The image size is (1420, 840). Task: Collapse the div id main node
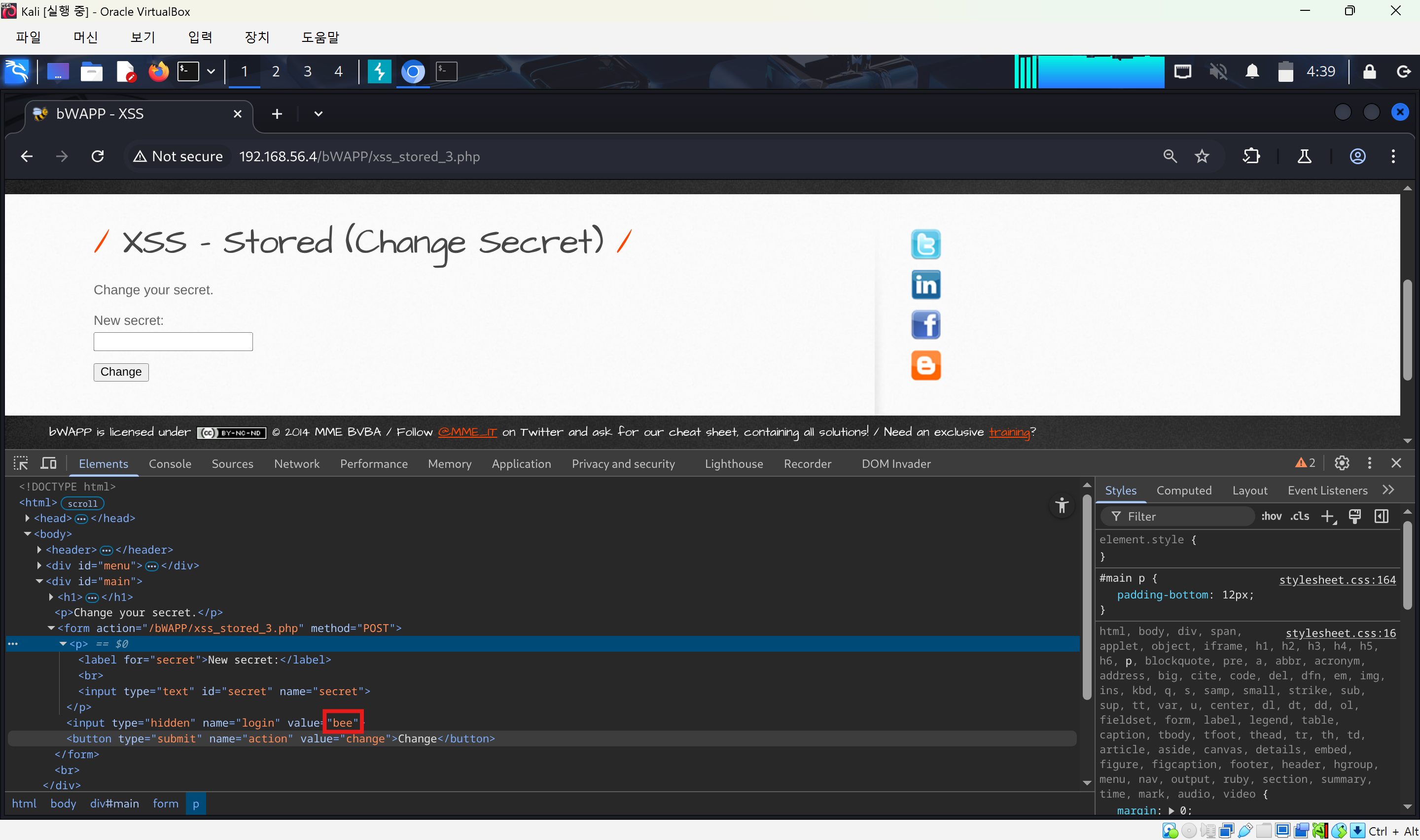(39, 581)
